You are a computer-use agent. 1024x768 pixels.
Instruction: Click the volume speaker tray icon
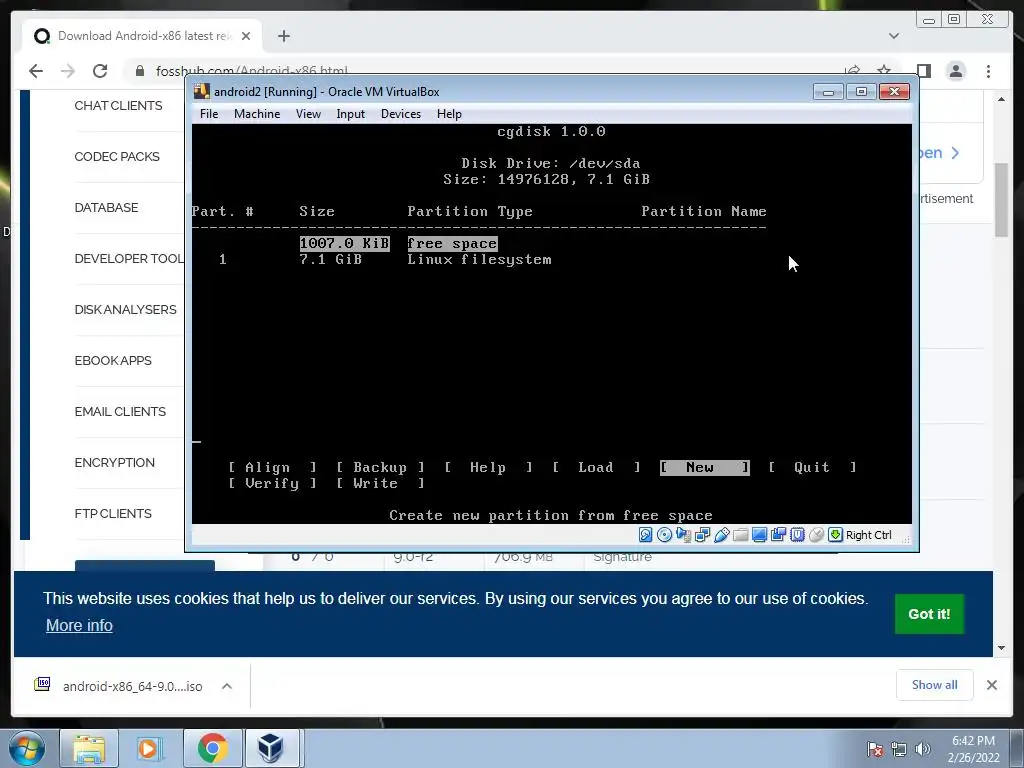click(923, 749)
